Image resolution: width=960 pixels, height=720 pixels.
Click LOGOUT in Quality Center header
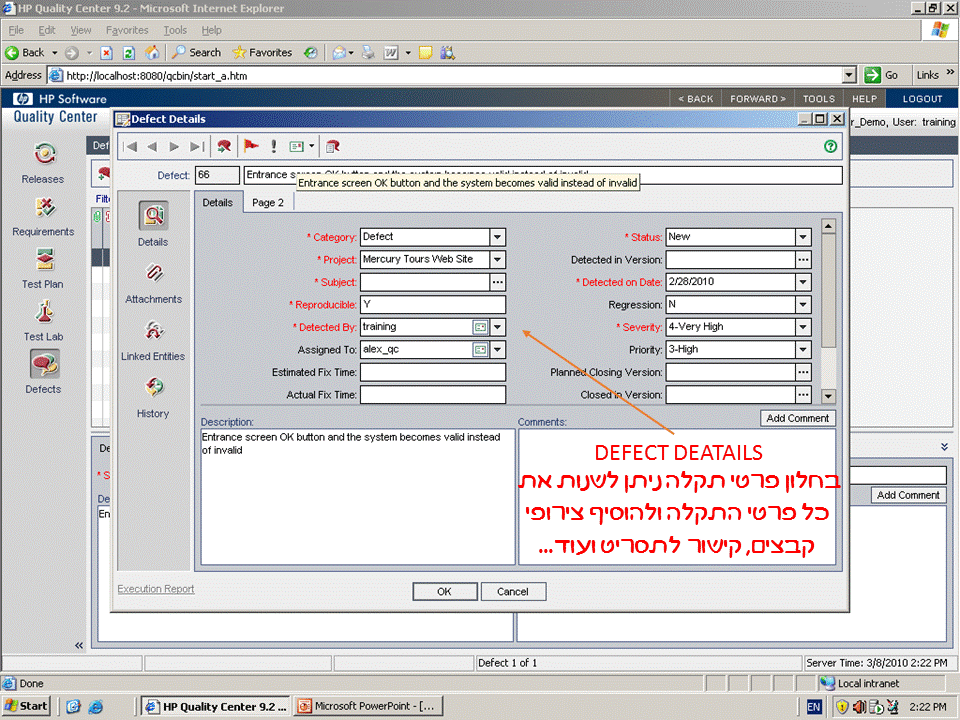click(921, 99)
